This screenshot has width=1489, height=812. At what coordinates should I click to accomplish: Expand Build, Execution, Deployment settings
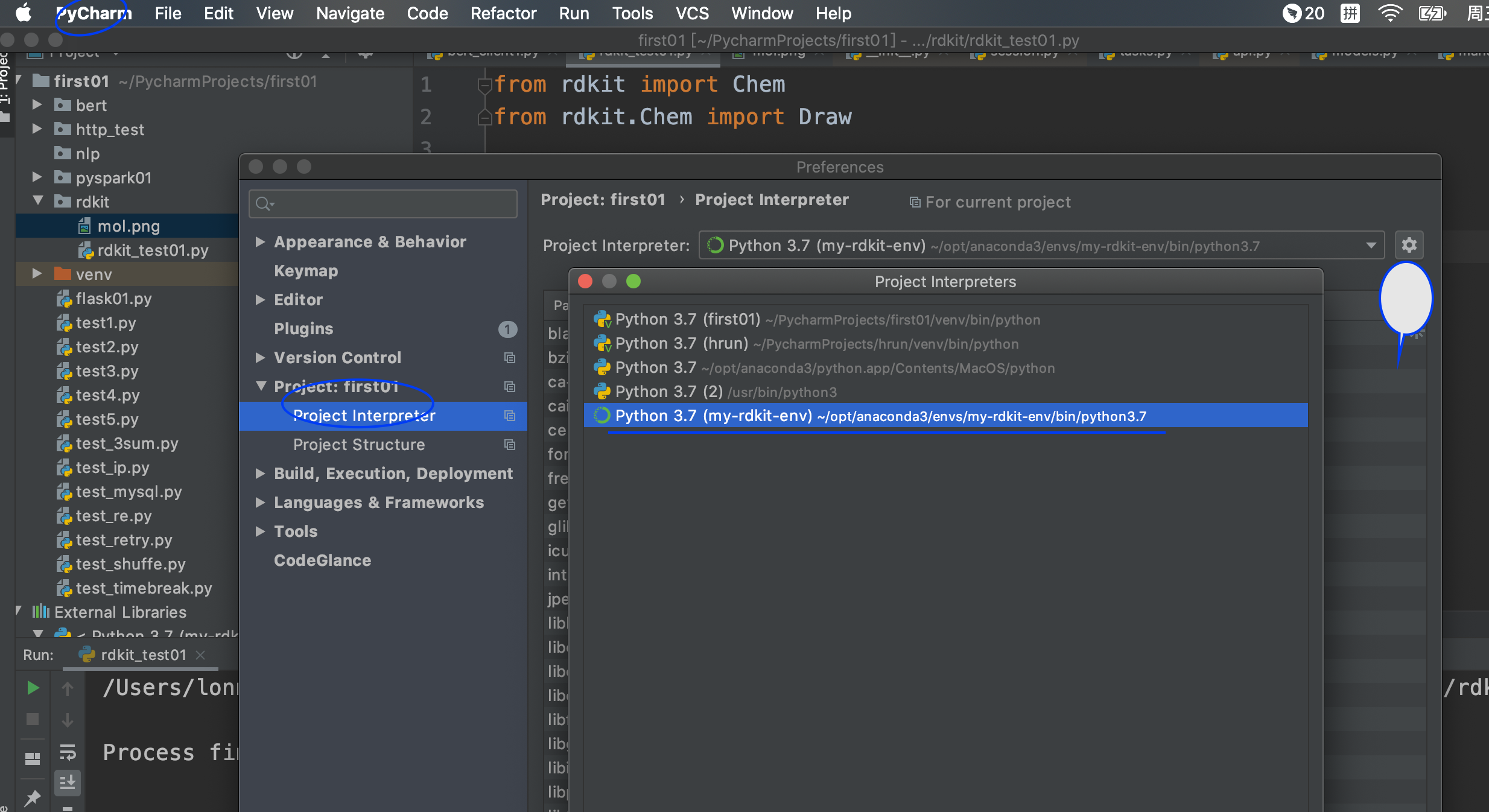[x=261, y=474]
